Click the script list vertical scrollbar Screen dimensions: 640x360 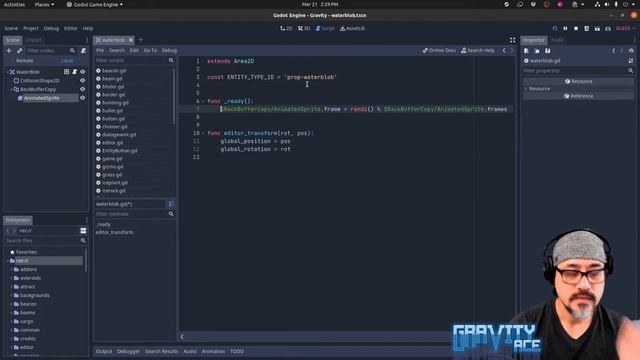click(174, 96)
